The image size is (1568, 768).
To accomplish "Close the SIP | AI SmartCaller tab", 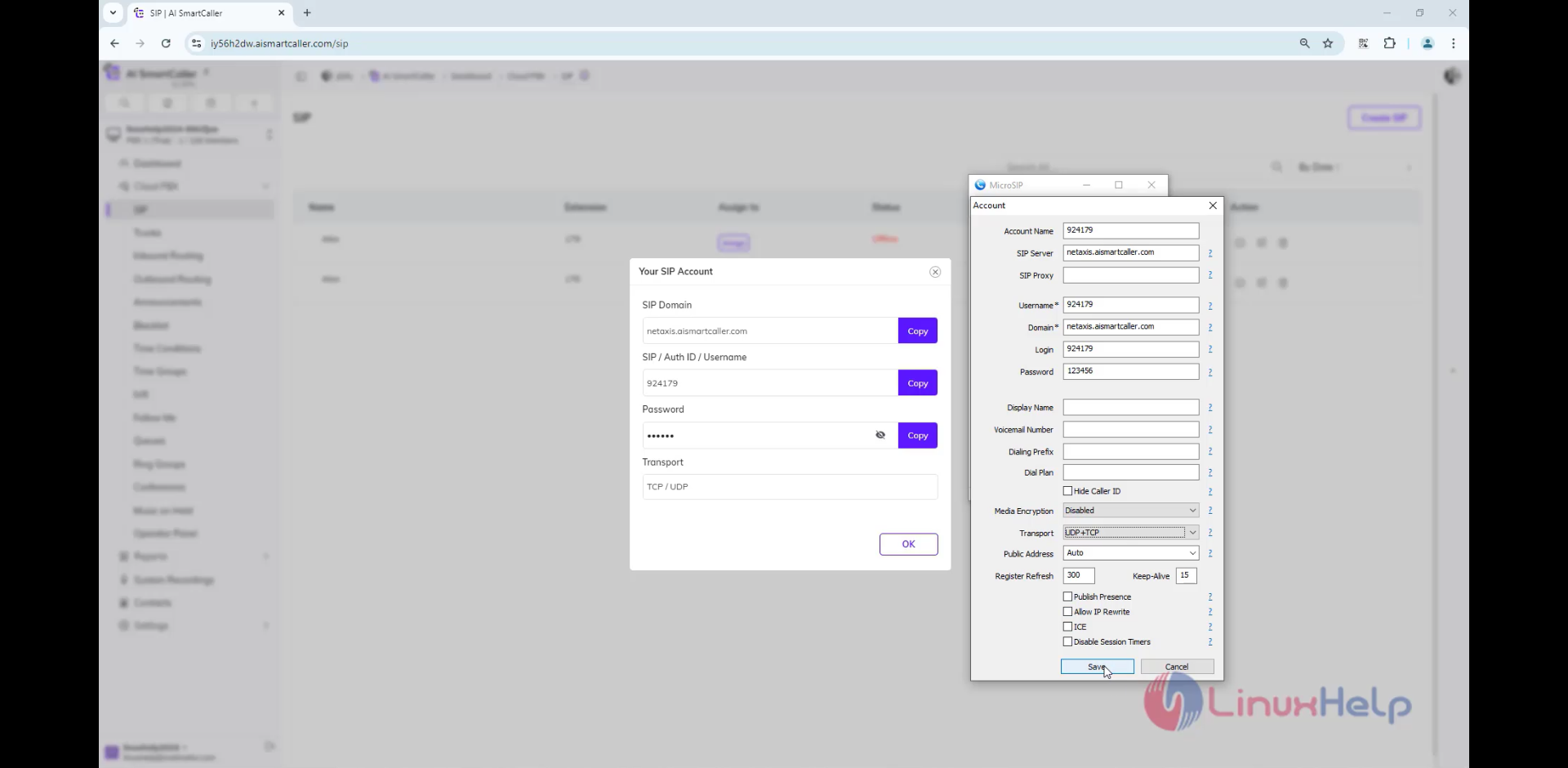I will tap(281, 13).
